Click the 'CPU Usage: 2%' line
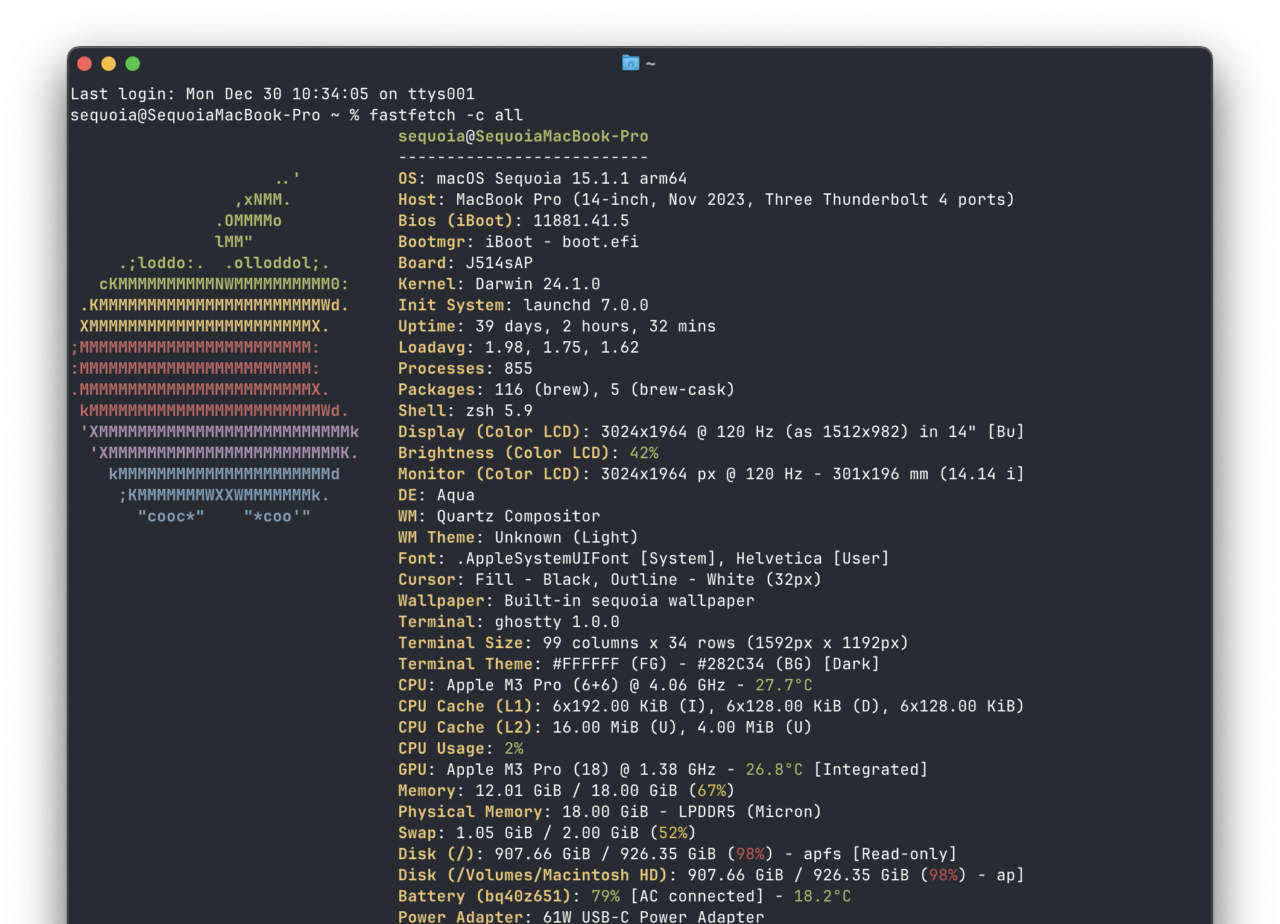 click(461, 748)
